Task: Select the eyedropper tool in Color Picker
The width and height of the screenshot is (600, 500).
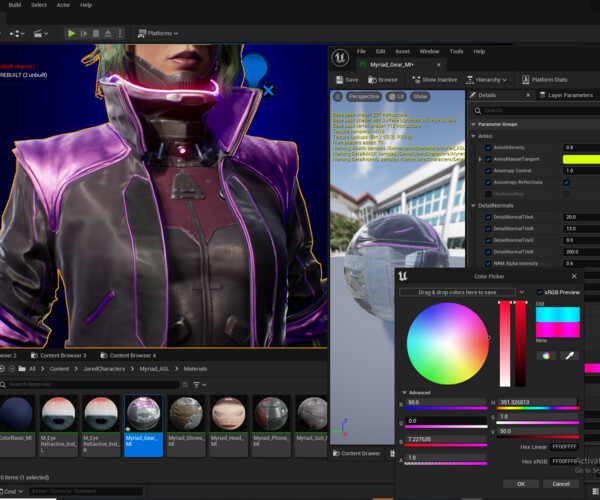Action: (569, 356)
